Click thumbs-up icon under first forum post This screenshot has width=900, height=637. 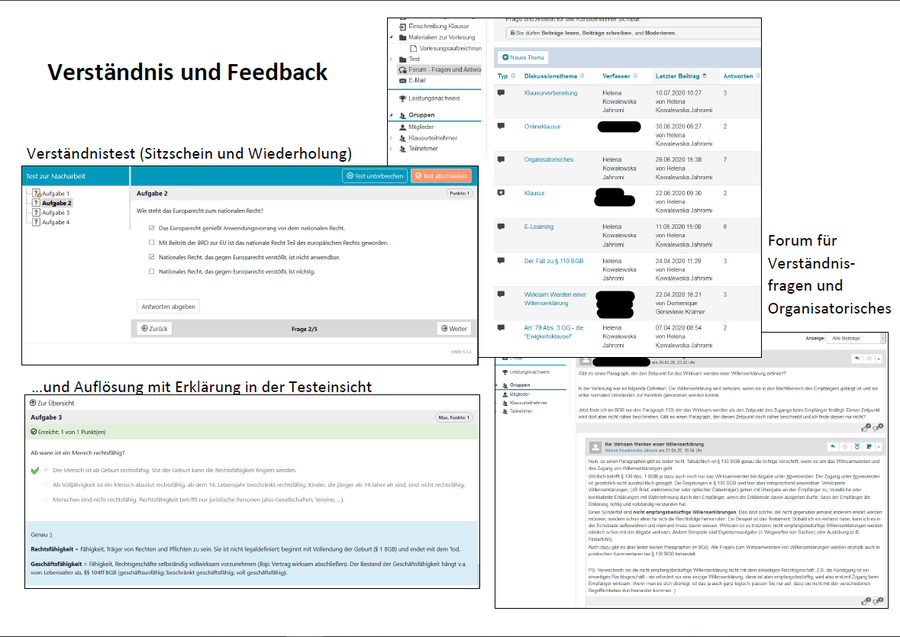pos(867,428)
